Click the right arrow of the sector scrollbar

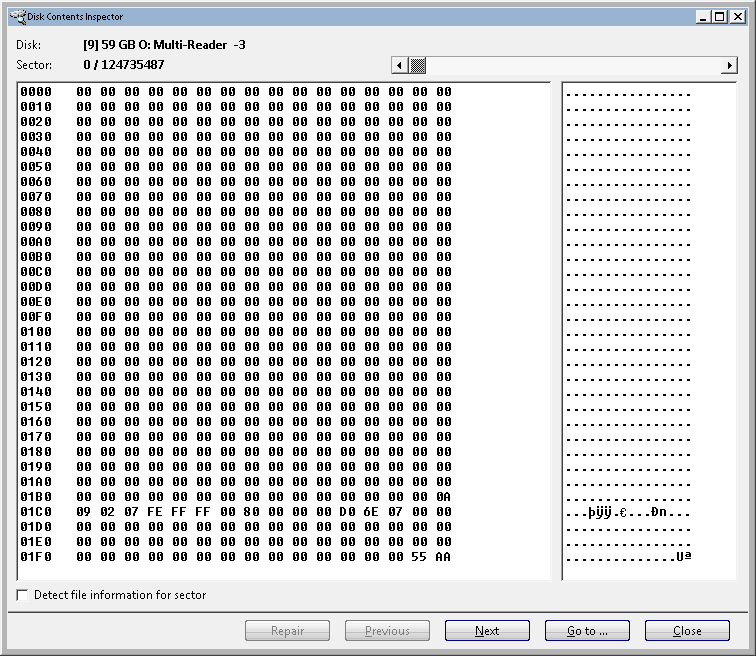[x=729, y=65]
